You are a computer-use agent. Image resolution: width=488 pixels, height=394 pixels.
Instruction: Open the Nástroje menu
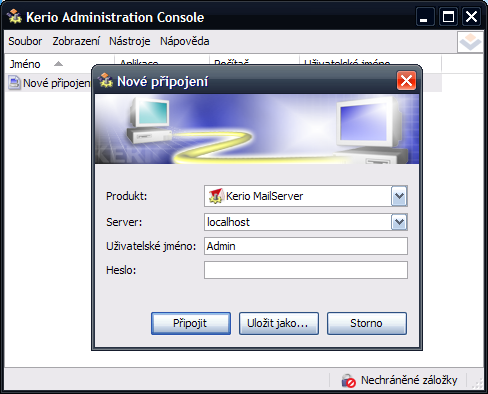(130, 41)
